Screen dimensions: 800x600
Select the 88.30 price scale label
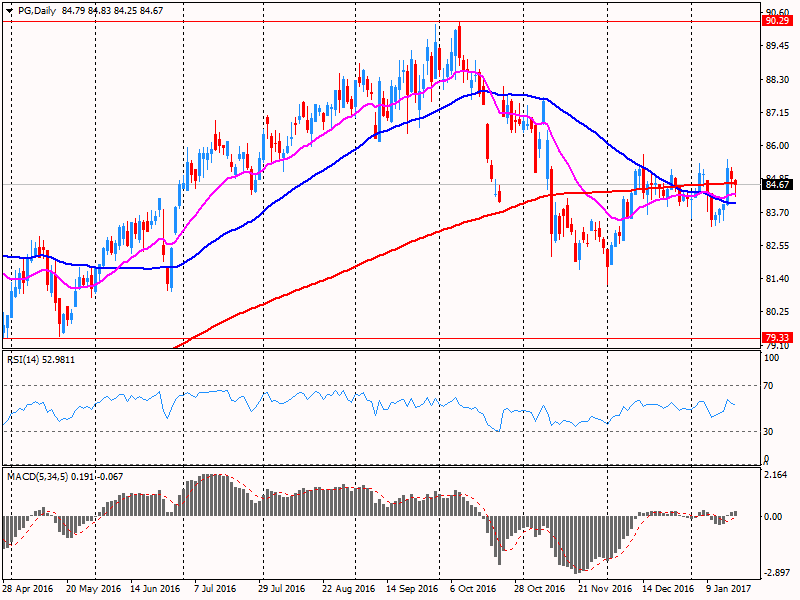coord(778,80)
